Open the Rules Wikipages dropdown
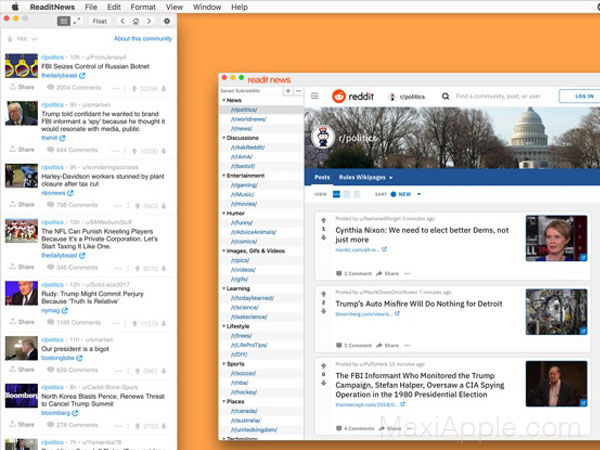The width and height of the screenshot is (600, 450). (365, 178)
